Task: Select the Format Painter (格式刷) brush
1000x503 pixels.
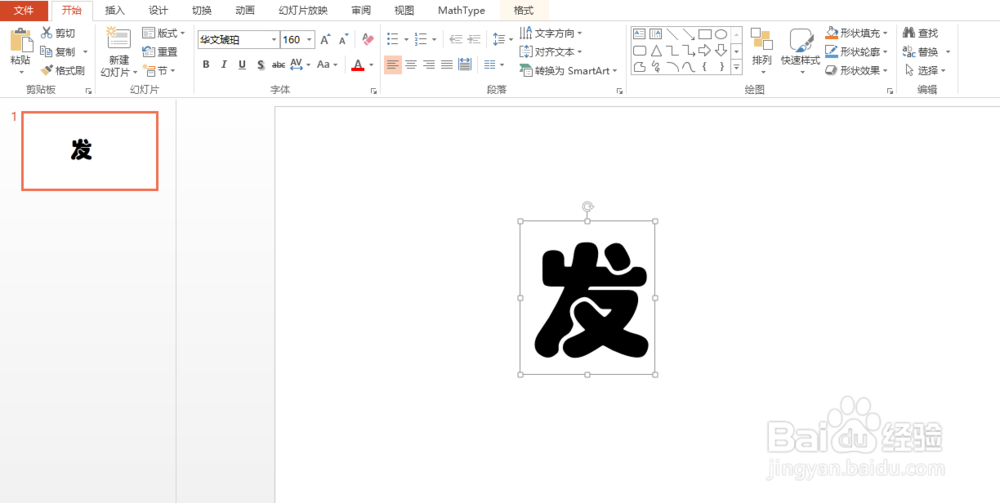Action: pos(62,71)
